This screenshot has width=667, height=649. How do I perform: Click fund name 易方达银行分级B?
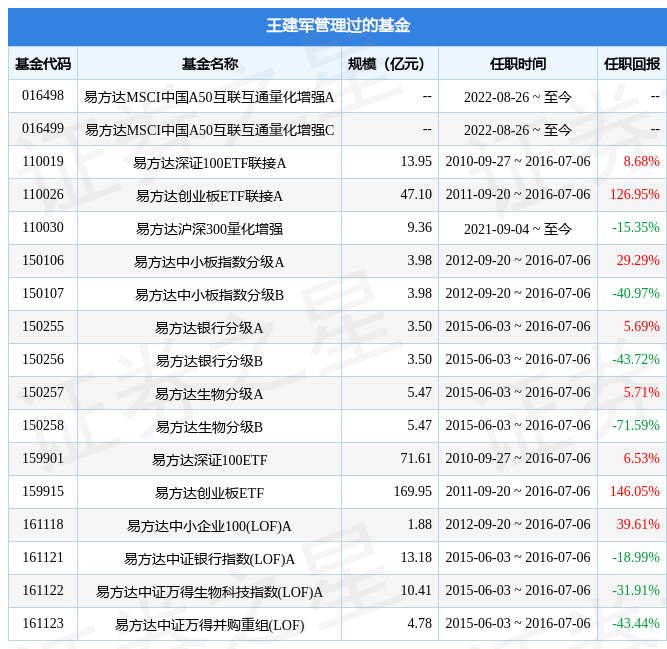[209, 361]
